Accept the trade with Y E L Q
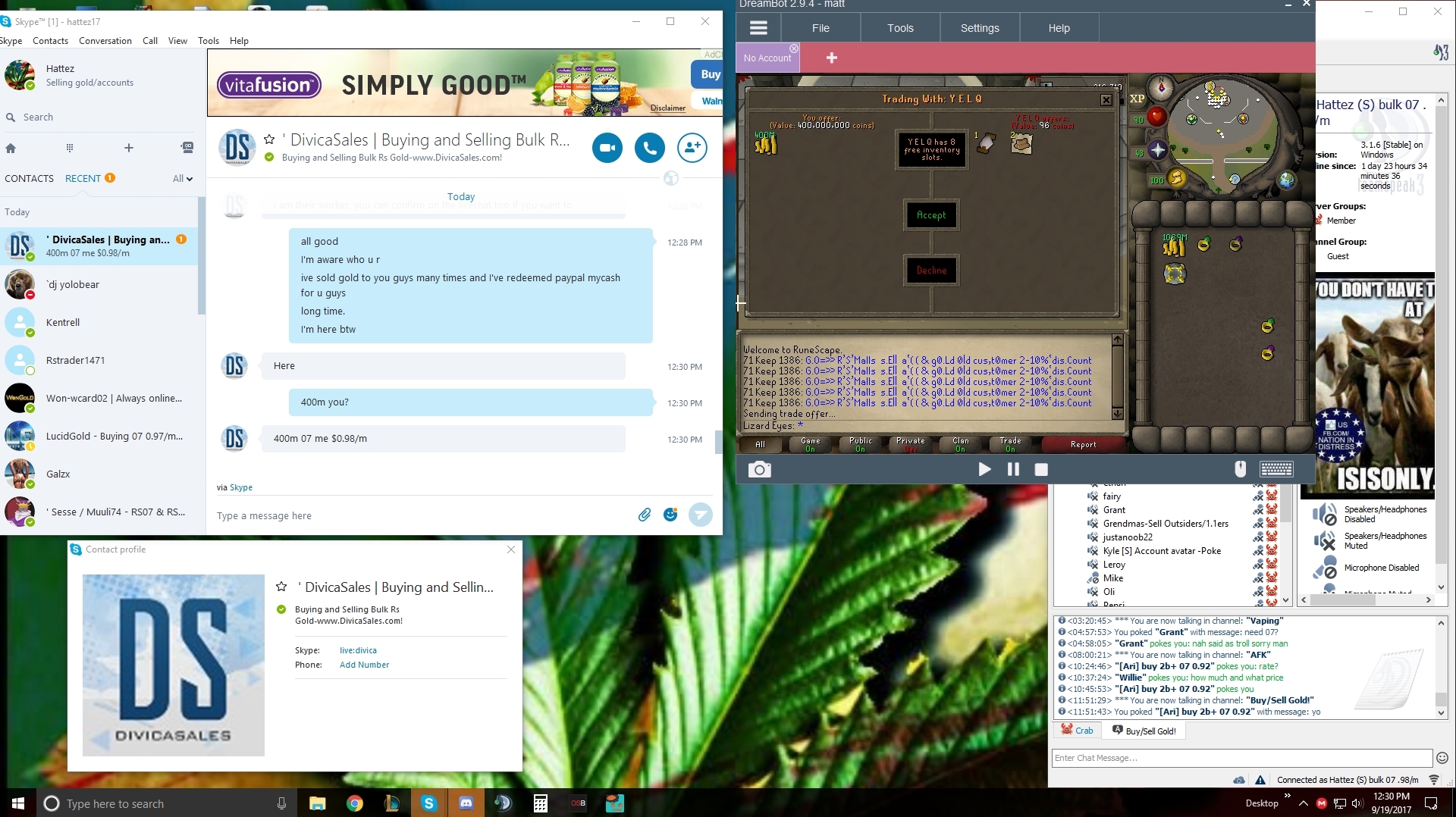This screenshot has width=1456, height=817. click(931, 215)
